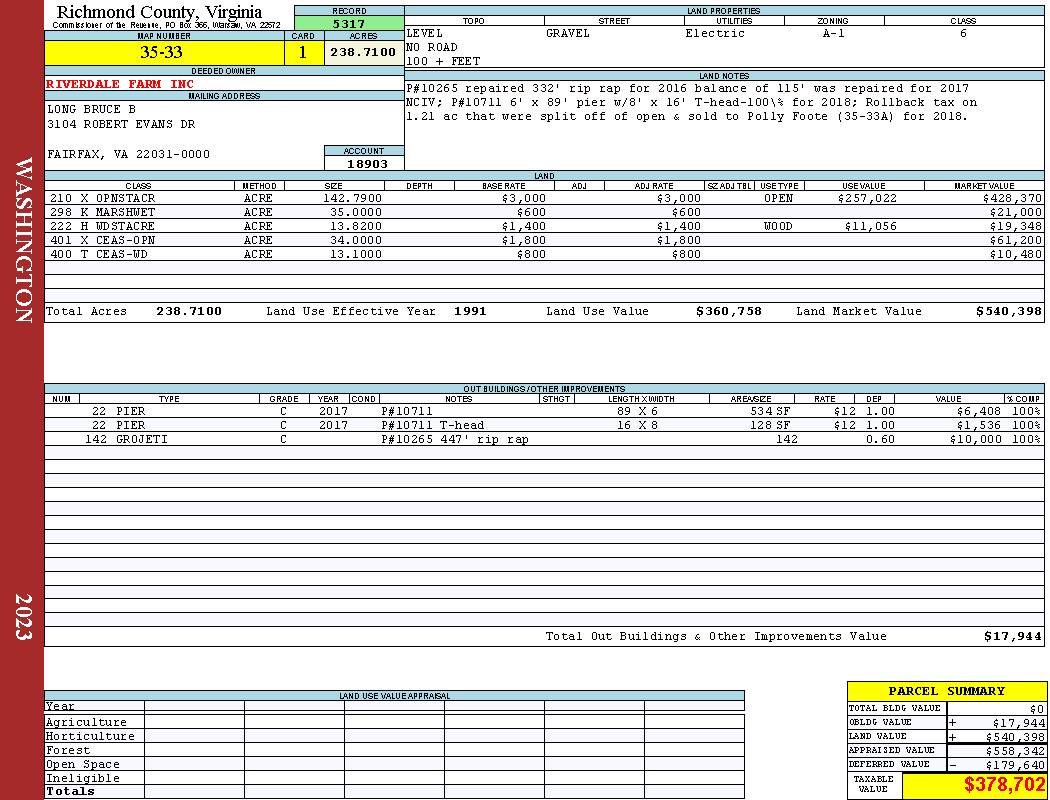
Task: Click OBLDG VALUE $17,944 in summary
Action: 1018,723
